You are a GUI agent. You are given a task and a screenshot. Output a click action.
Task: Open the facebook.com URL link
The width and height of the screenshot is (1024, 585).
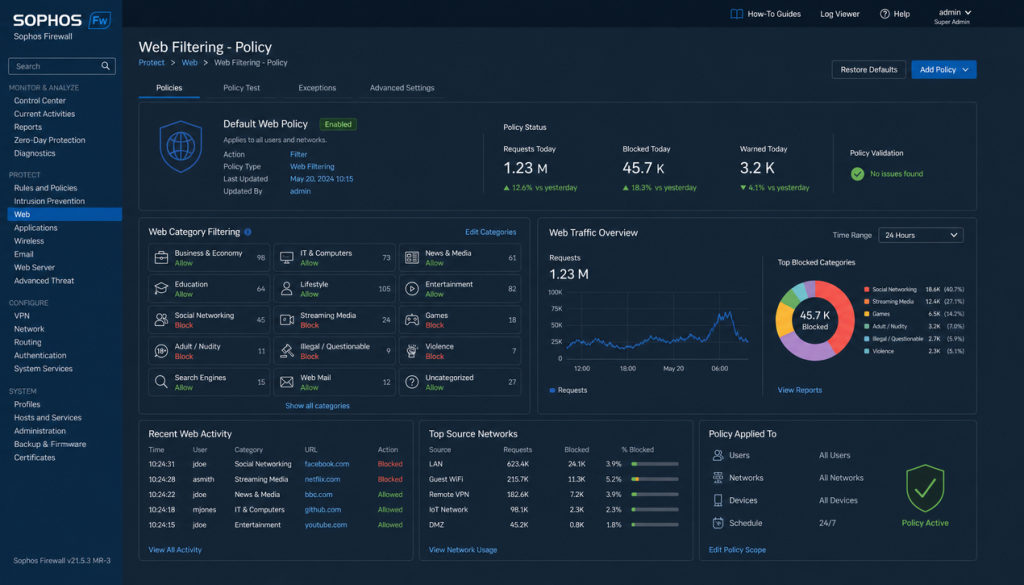coord(327,464)
